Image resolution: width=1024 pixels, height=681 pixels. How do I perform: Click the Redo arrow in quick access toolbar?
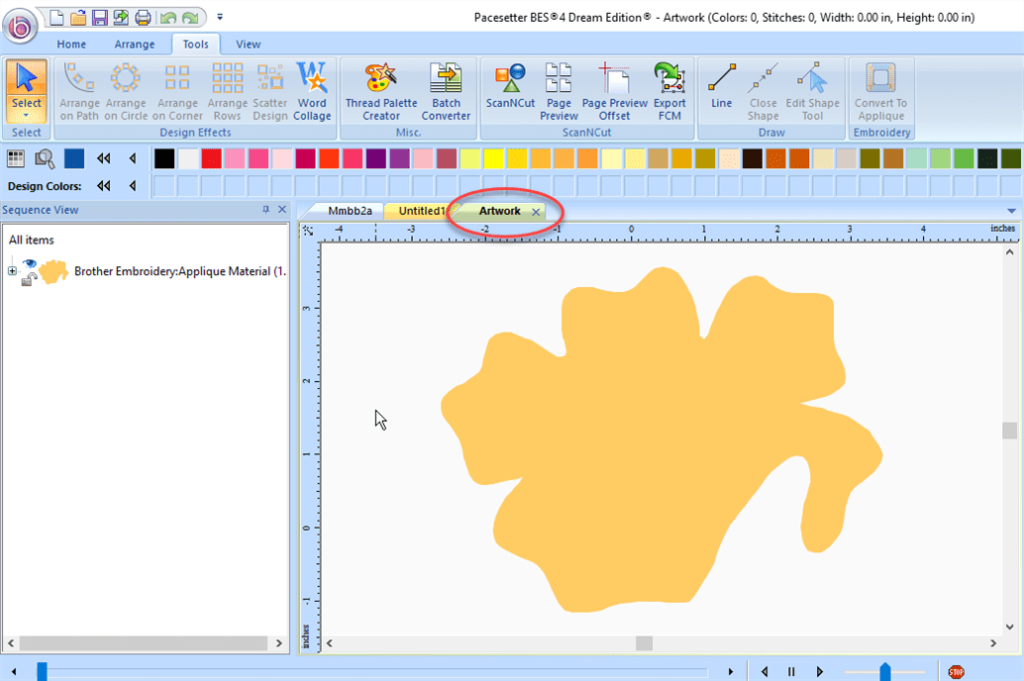click(188, 16)
